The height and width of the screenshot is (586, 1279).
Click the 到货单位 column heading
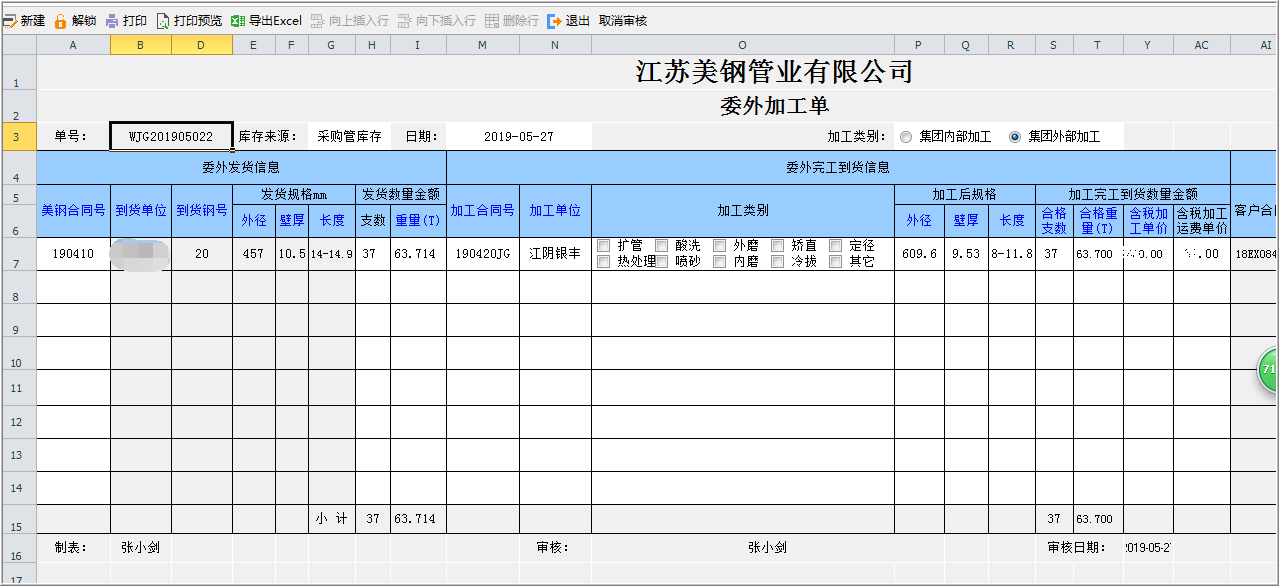tap(141, 211)
